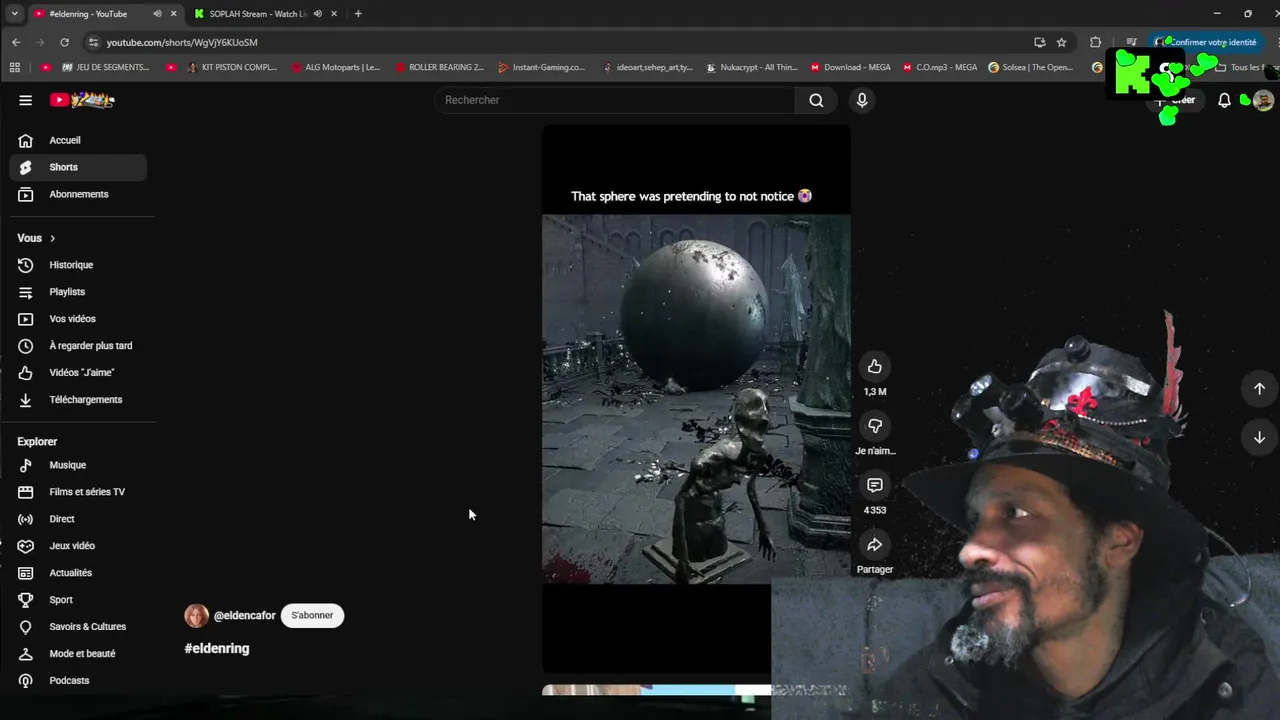The height and width of the screenshot is (720, 1280).
Task: Open JEU DE SEGMENTS bookmark
Action: [x=105, y=67]
